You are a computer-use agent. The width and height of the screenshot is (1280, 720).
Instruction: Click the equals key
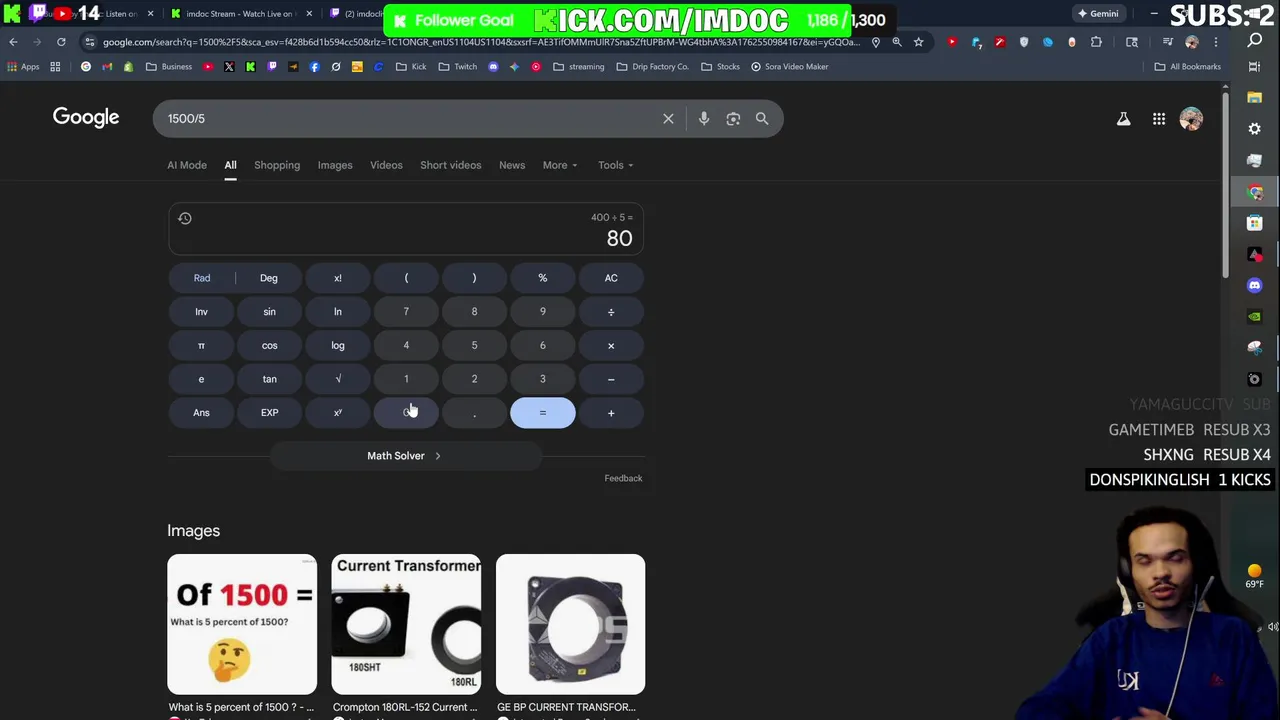(543, 413)
